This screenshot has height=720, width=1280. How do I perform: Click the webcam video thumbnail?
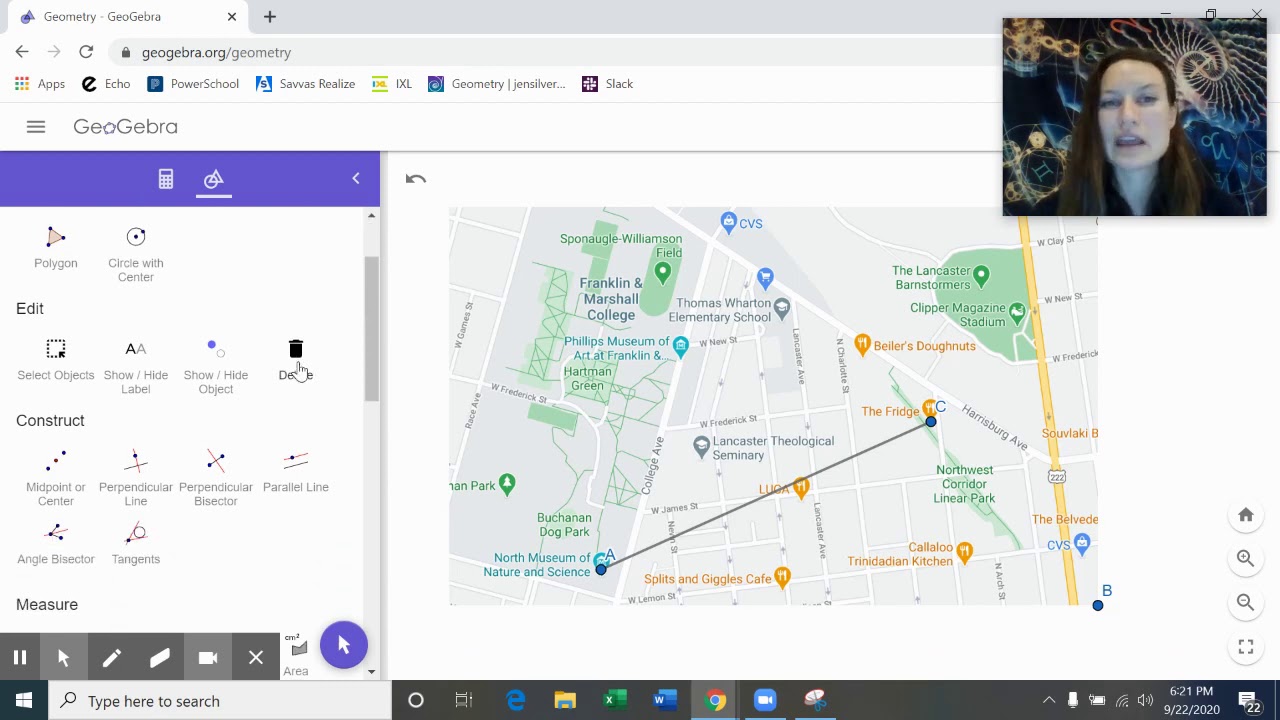coord(1135,117)
